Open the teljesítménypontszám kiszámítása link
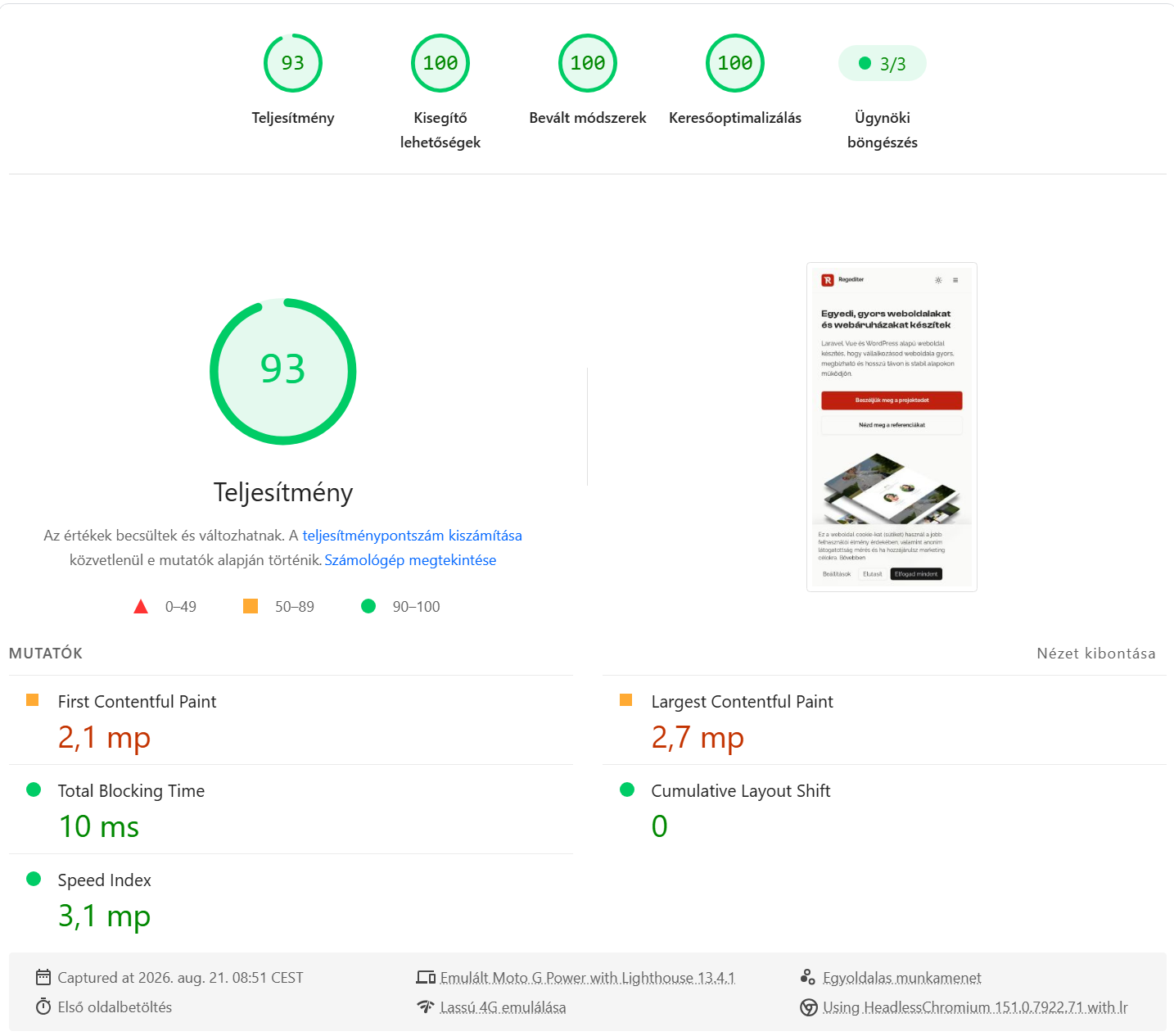The image size is (1174, 1036). click(413, 536)
